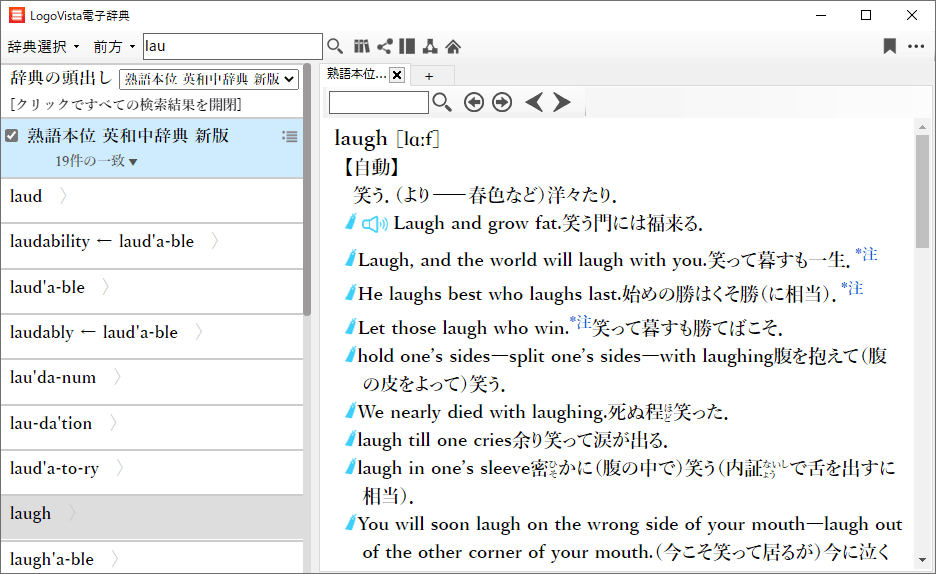Open the bookshelf library icon
Viewport: 936px width, 574px height.
[362, 46]
